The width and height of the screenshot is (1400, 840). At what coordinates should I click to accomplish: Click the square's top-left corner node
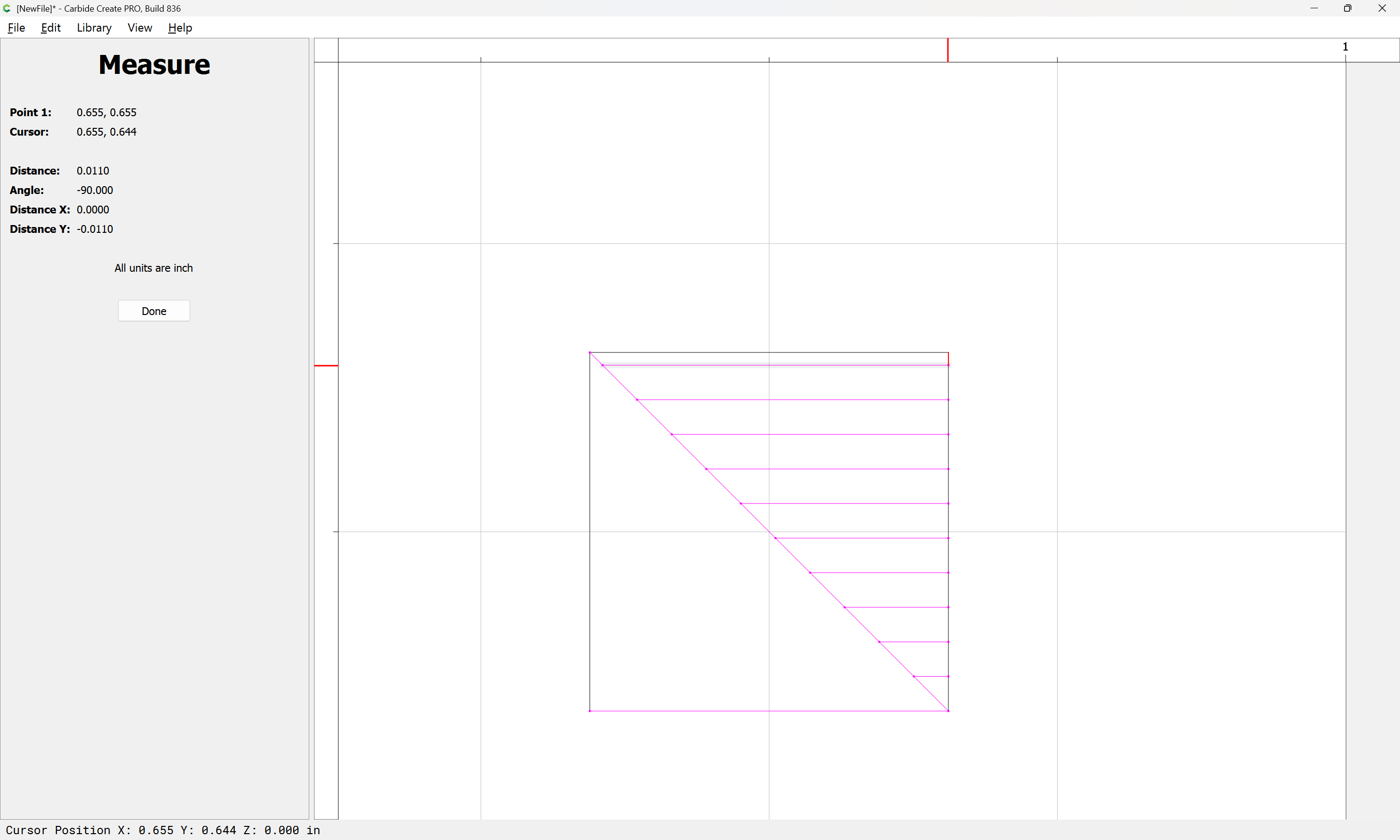(590, 352)
